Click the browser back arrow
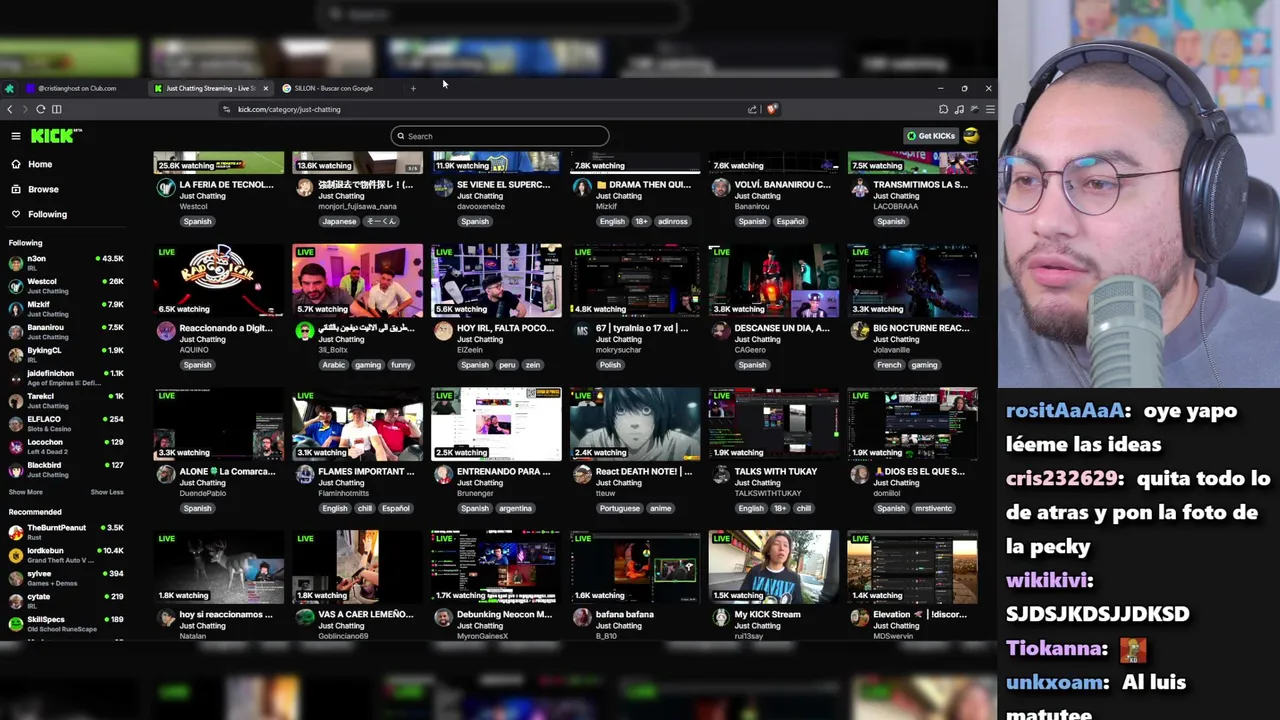Screen dimensions: 1280x720 10,109
